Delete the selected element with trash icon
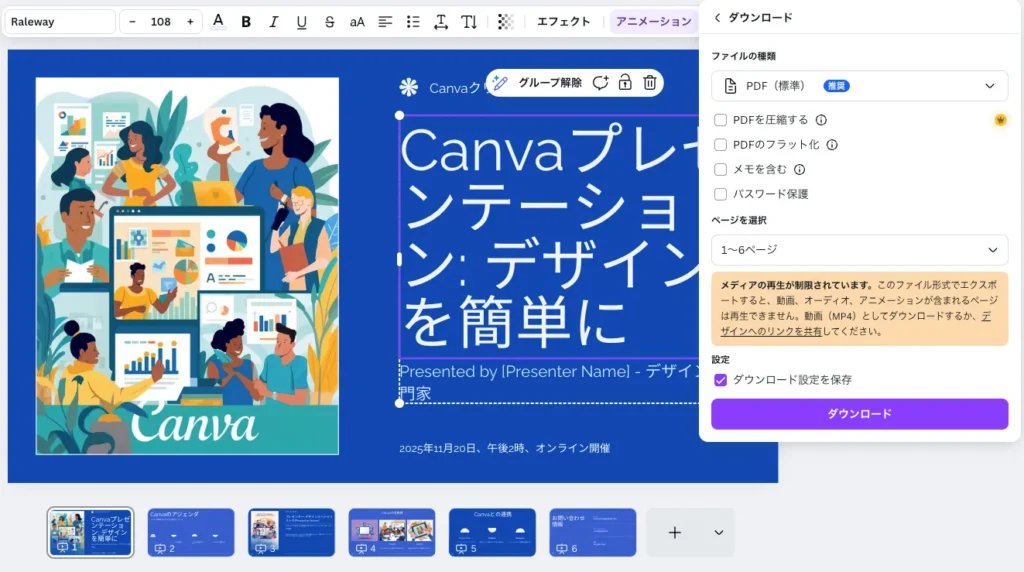The height and width of the screenshot is (572, 1024). coord(650,83)
